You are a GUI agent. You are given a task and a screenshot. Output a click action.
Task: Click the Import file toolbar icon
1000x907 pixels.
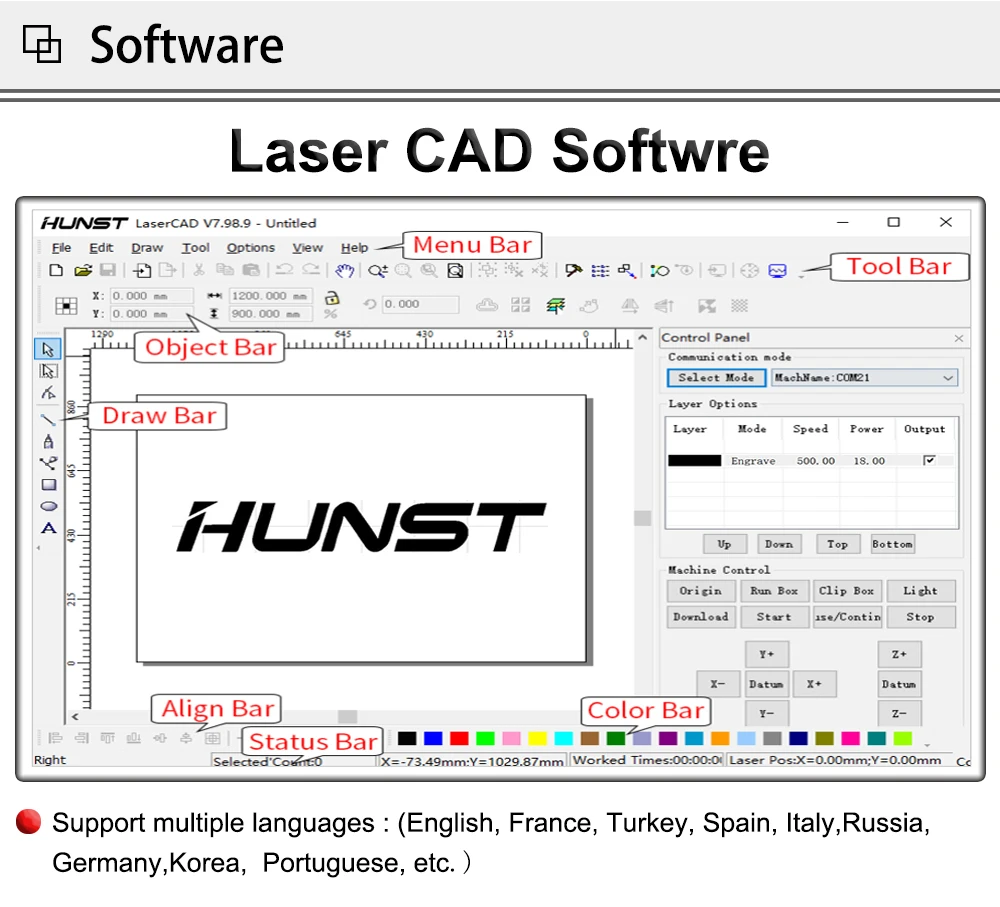(142, 270)
